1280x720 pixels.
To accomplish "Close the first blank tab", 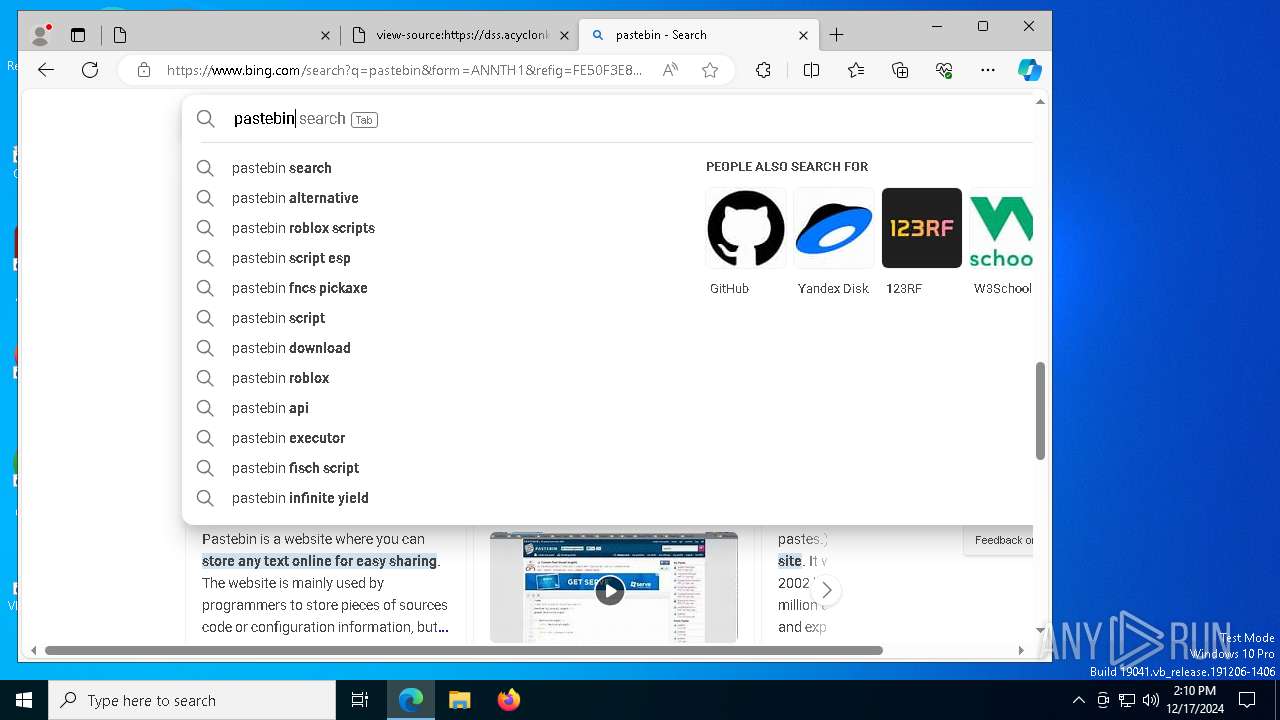I will pyautogui.click(x=325, y=35).
